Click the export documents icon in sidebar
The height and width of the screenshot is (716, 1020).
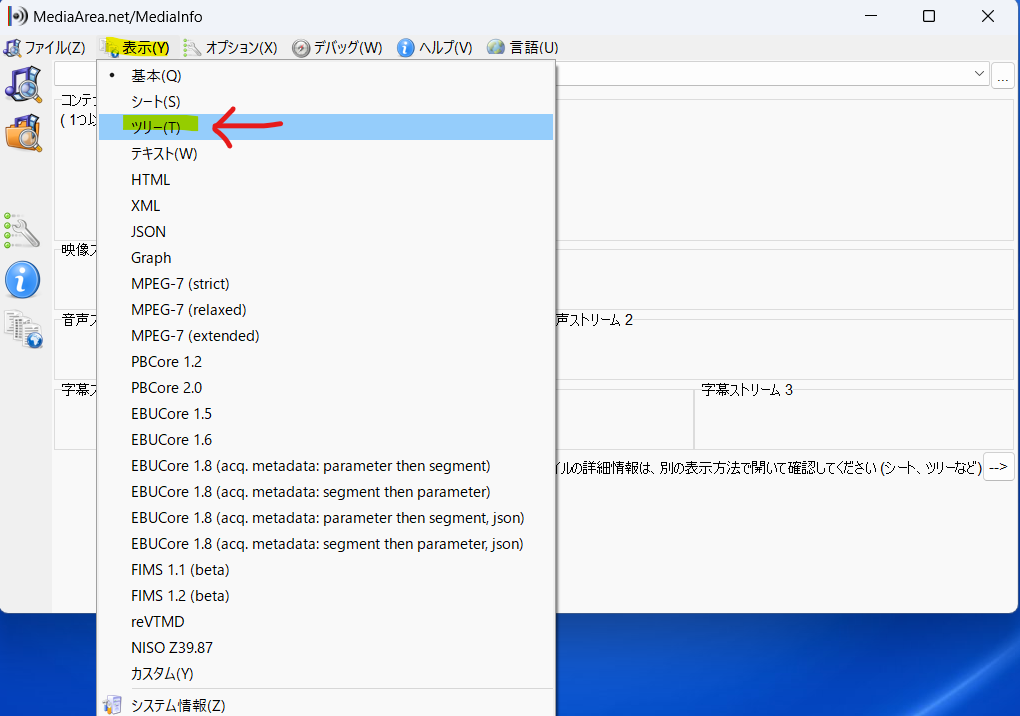tap(23, 329)
